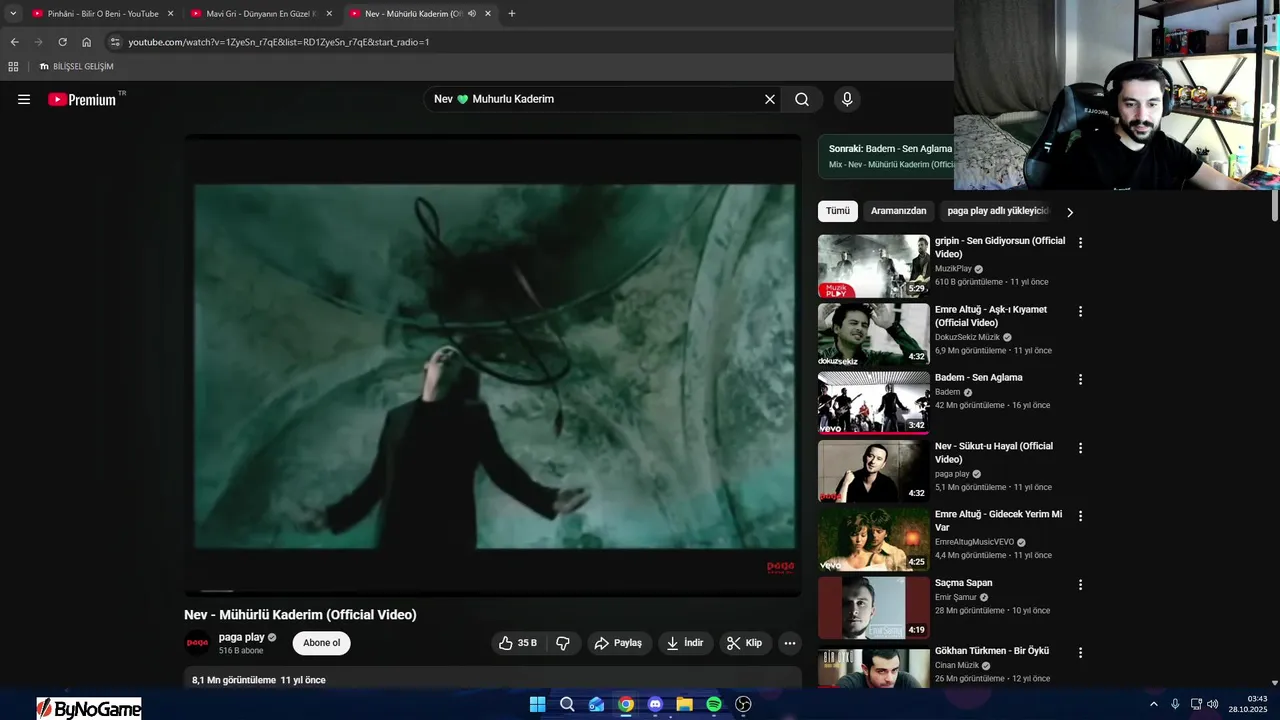
Task: Open Saçma Sapan video title
Action: point(964,582)
